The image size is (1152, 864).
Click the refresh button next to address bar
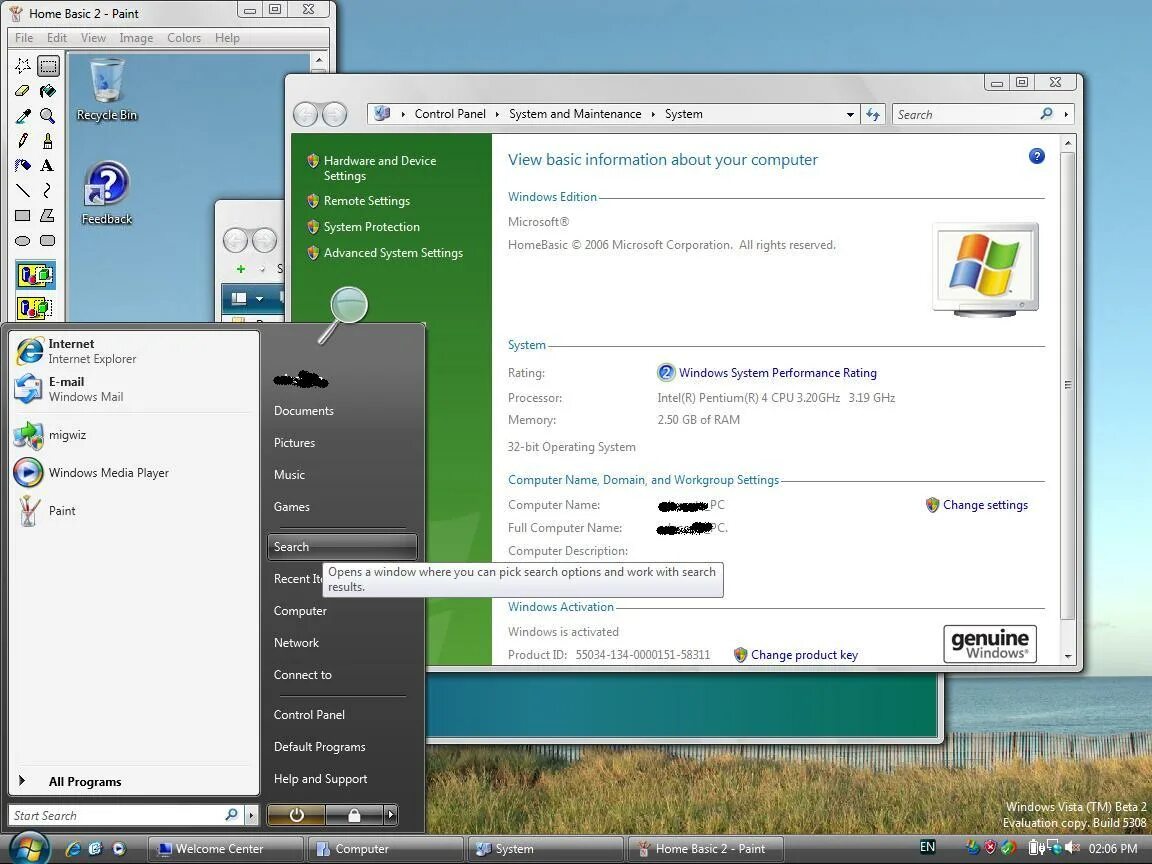pyautogui.click(x=873, y=114)
